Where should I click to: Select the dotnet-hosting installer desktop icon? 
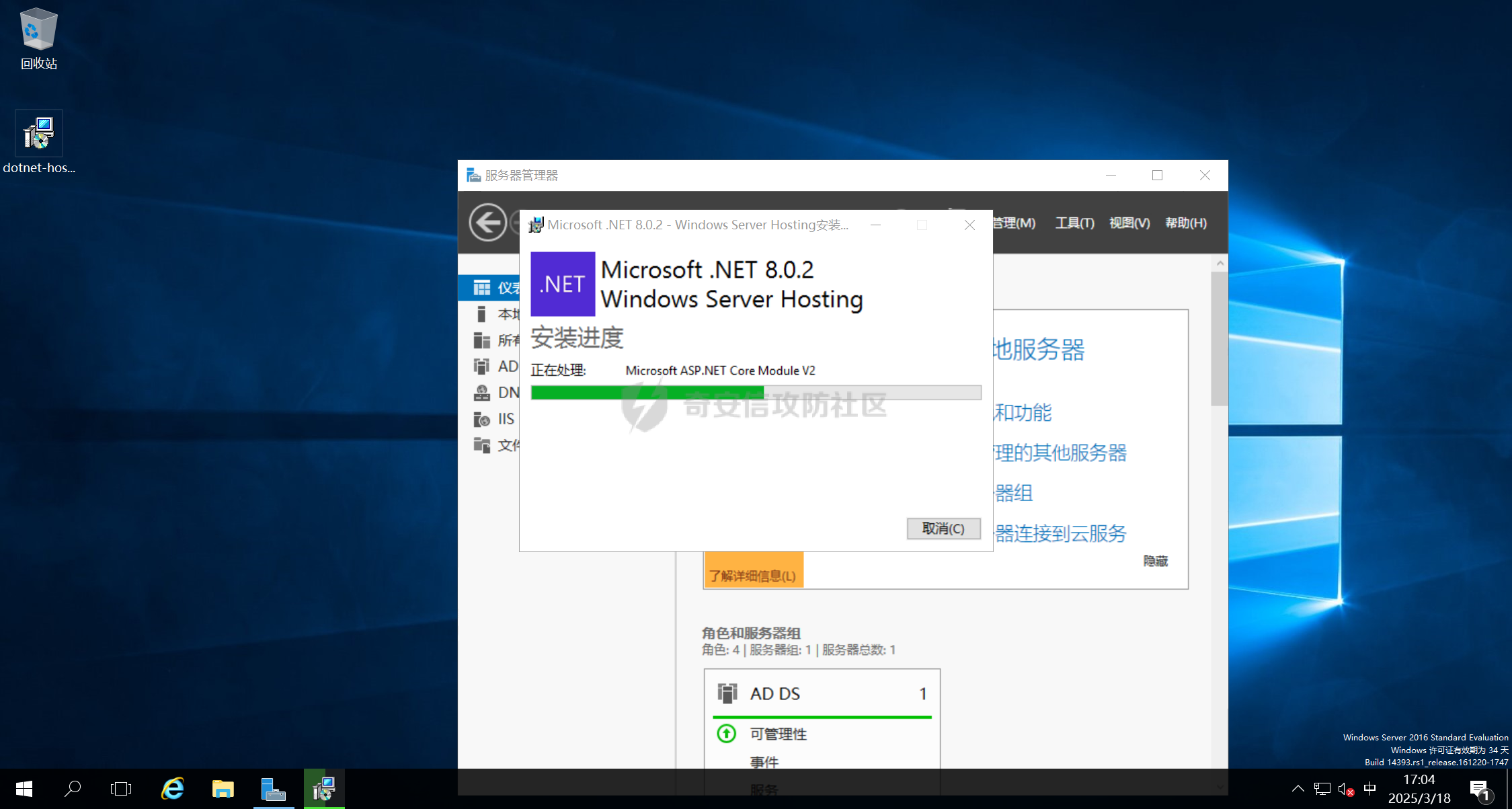(x=39, y=143)
